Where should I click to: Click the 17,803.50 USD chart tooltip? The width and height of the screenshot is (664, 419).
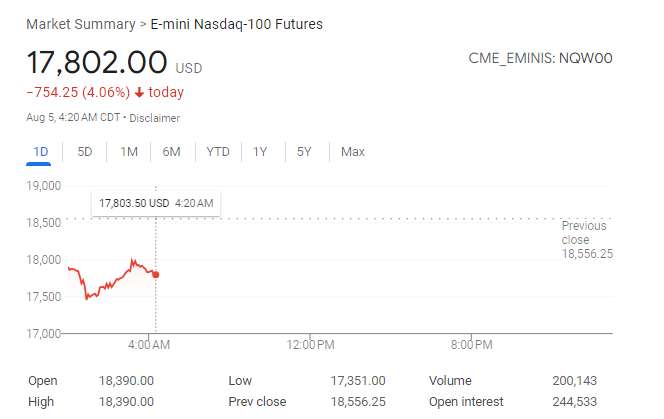pos(155,203)
